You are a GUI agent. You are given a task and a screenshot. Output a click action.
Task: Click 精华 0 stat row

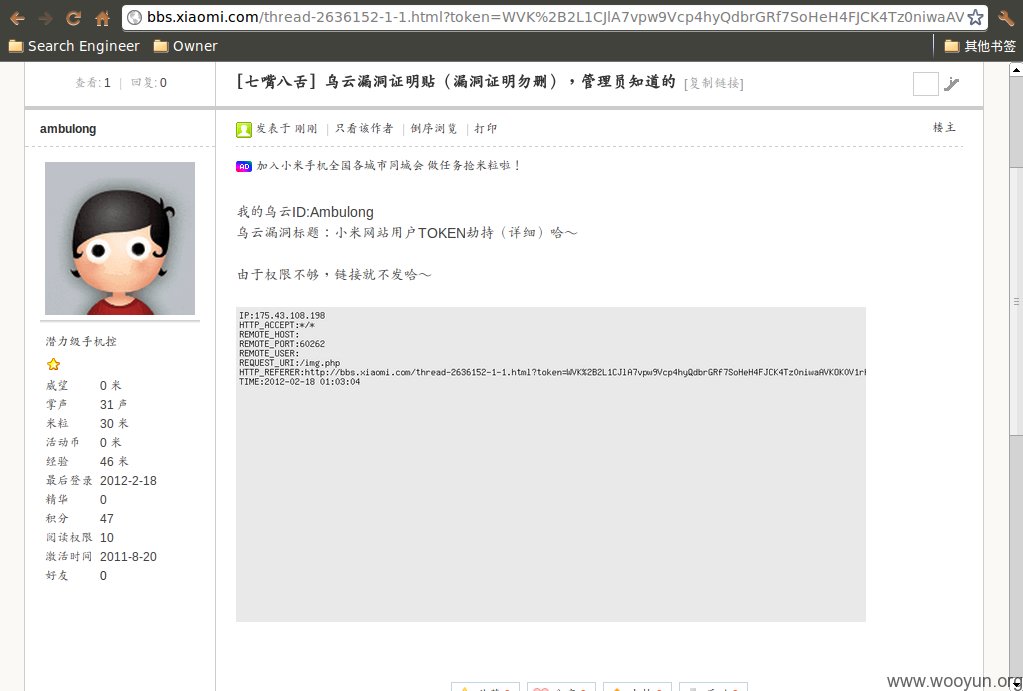tap(76, 500)
